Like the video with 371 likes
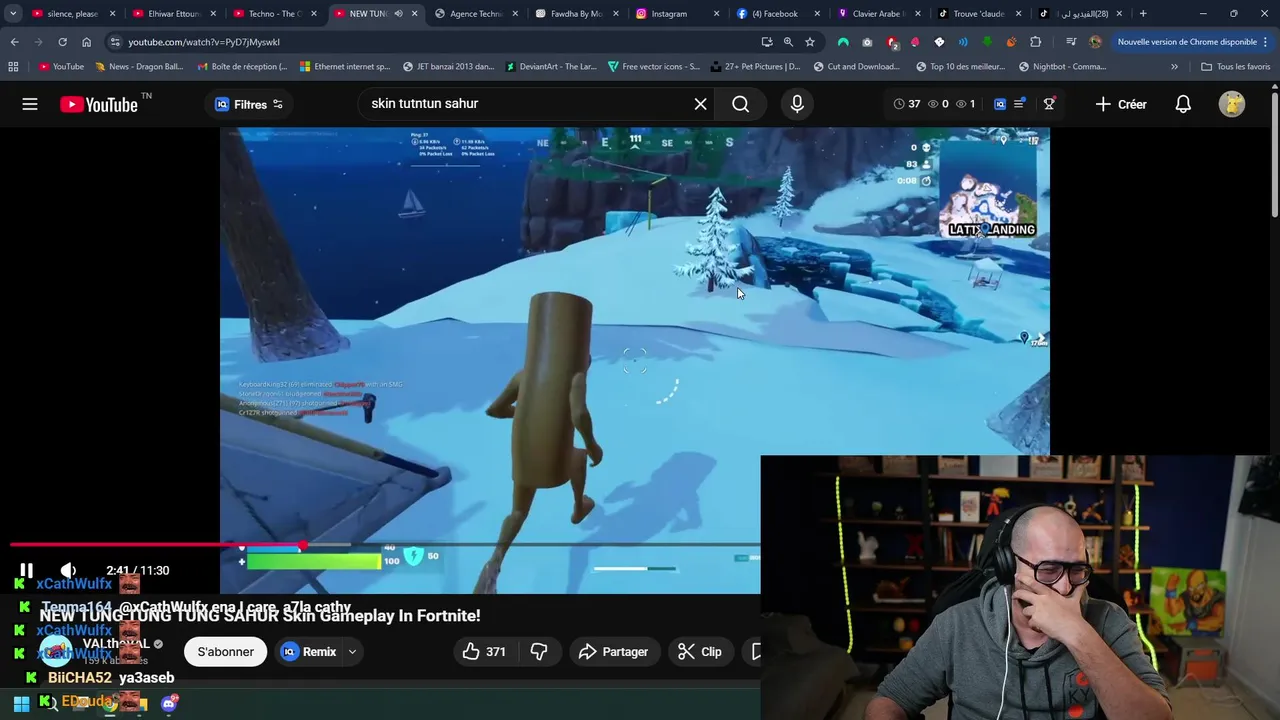This screenshot has width=1280, height=720. click(484, 652)
